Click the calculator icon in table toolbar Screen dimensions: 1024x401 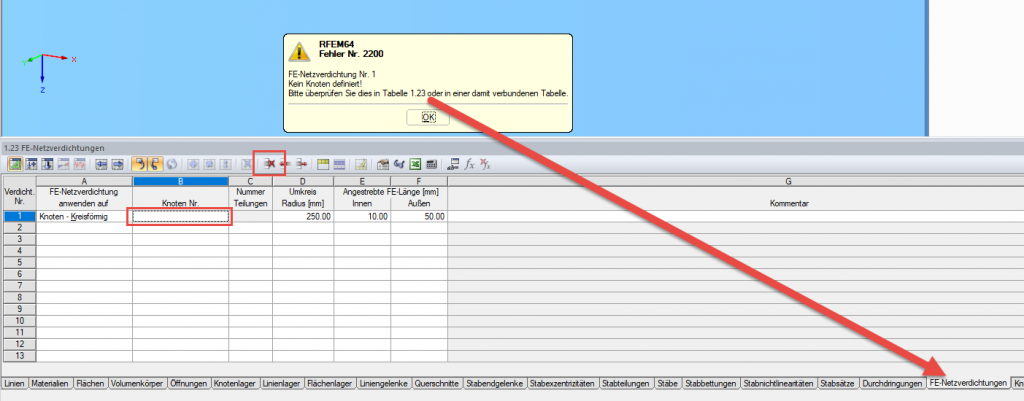431,164
